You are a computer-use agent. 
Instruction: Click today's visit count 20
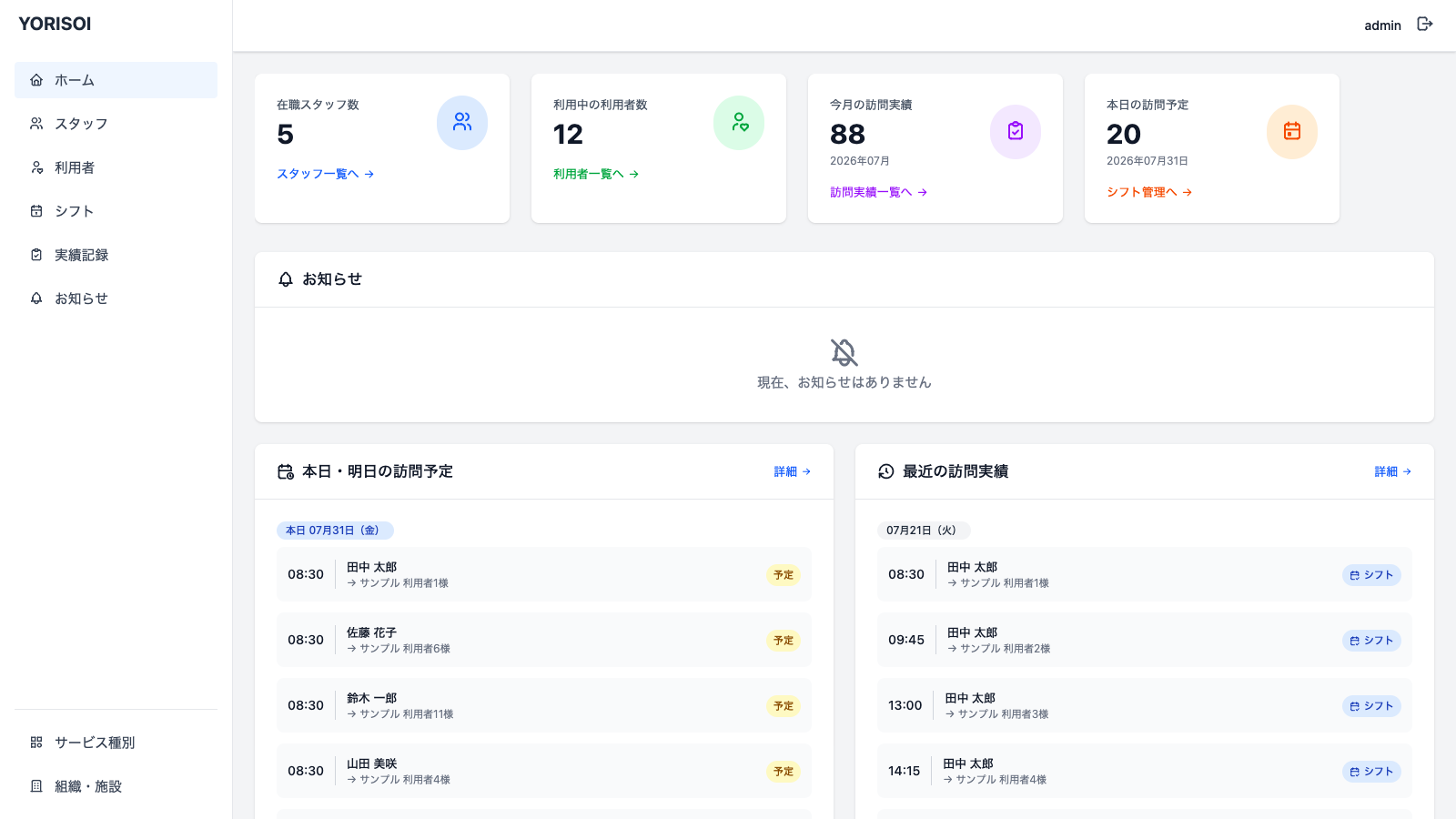pyautogui.click(x=1124, y=135)
